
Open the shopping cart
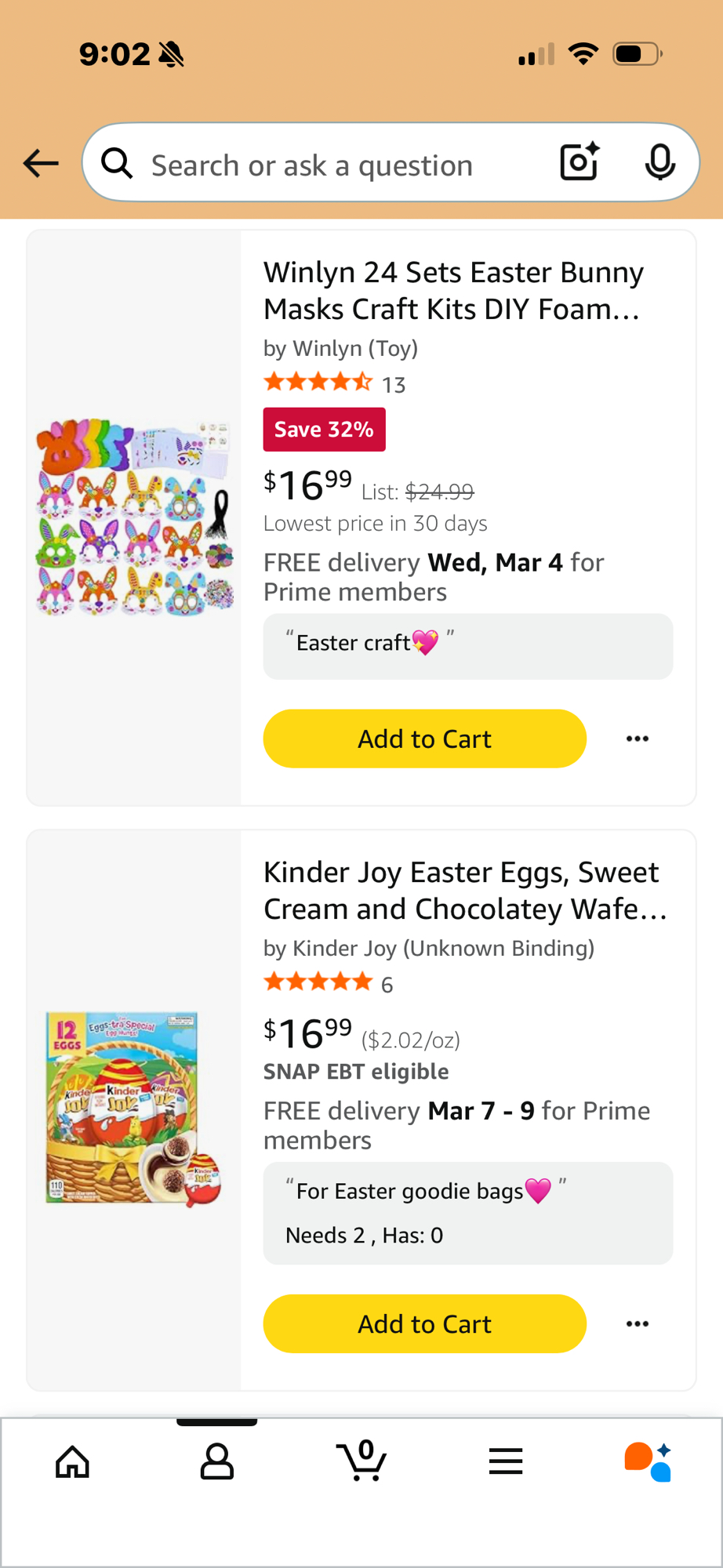click(361, 1461)
